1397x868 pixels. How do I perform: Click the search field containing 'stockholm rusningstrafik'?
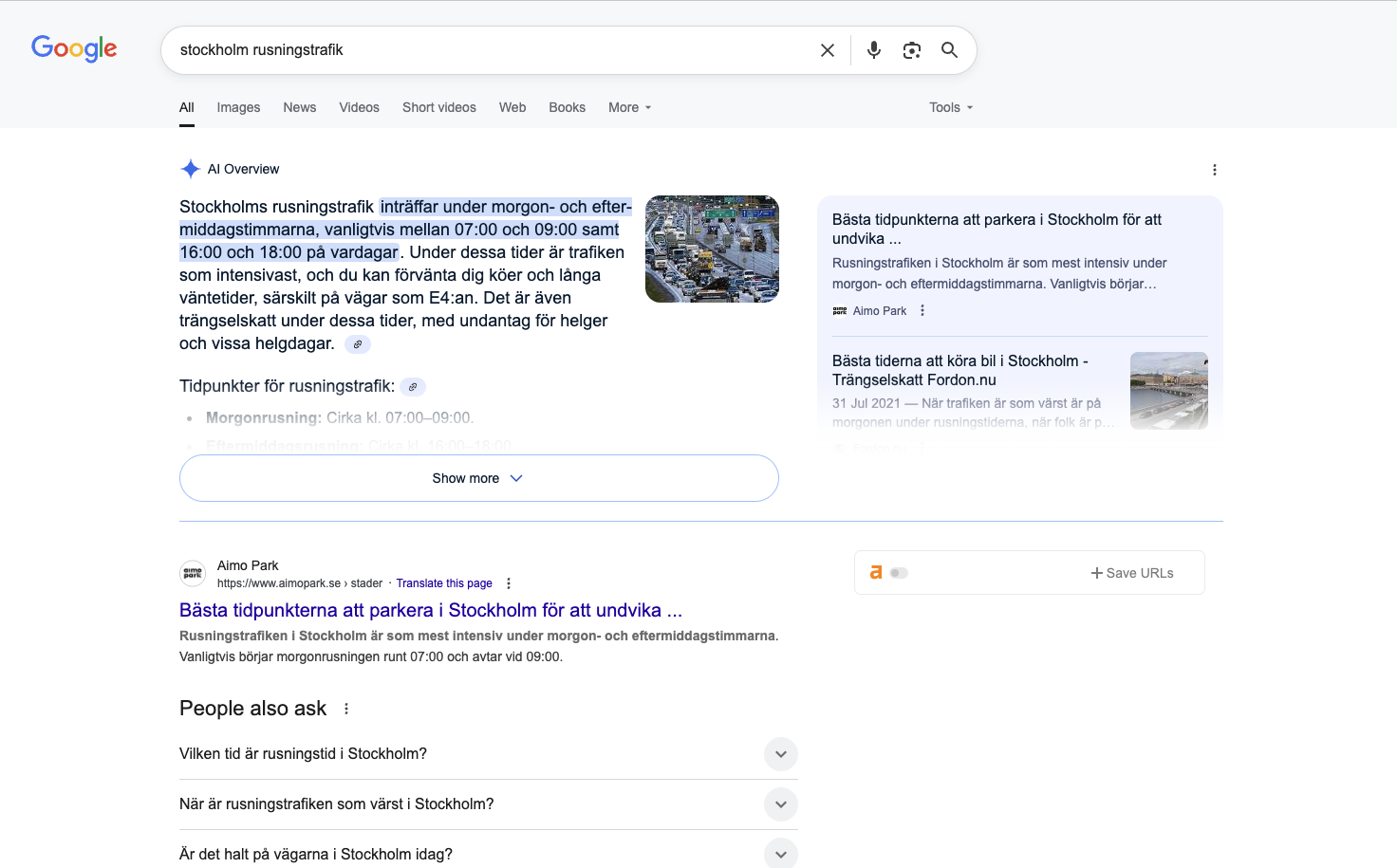(x=494, y=50)
